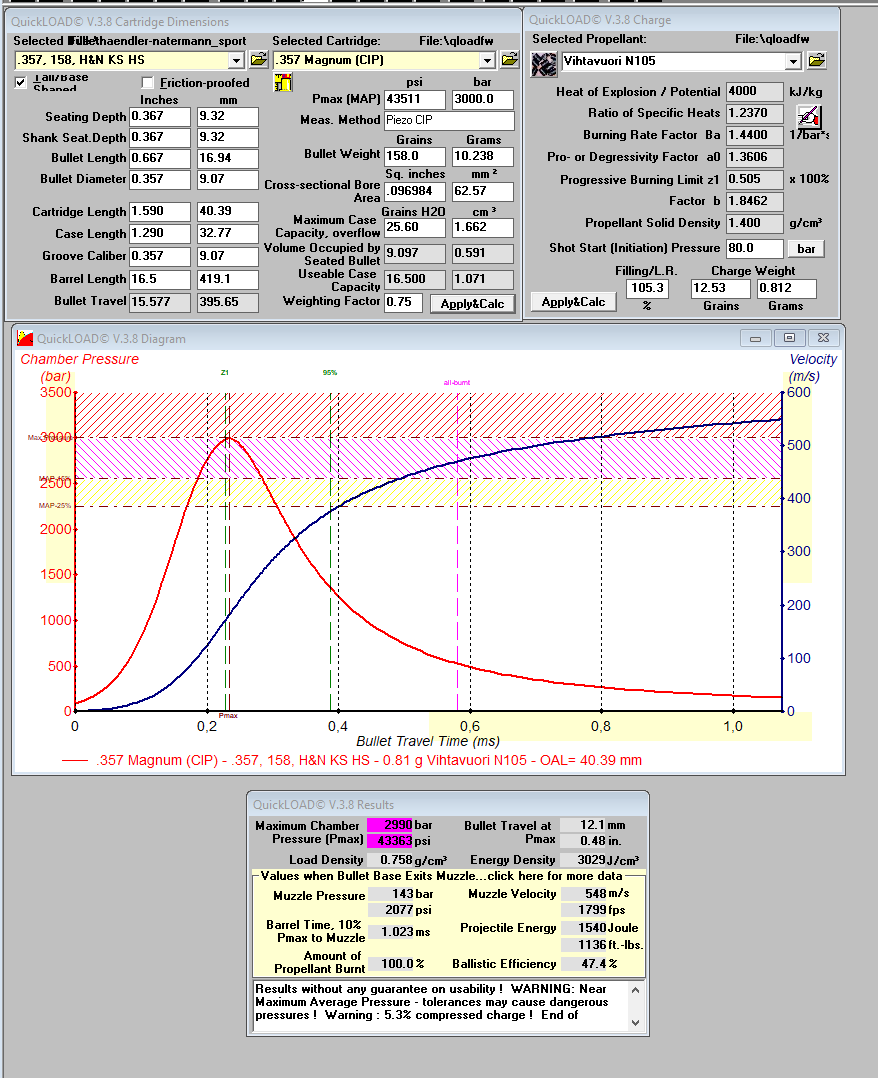Toggle the bar unit button for shot start pressure
The width and height of the screenshot is (878, 1078).
pos(806,249)
